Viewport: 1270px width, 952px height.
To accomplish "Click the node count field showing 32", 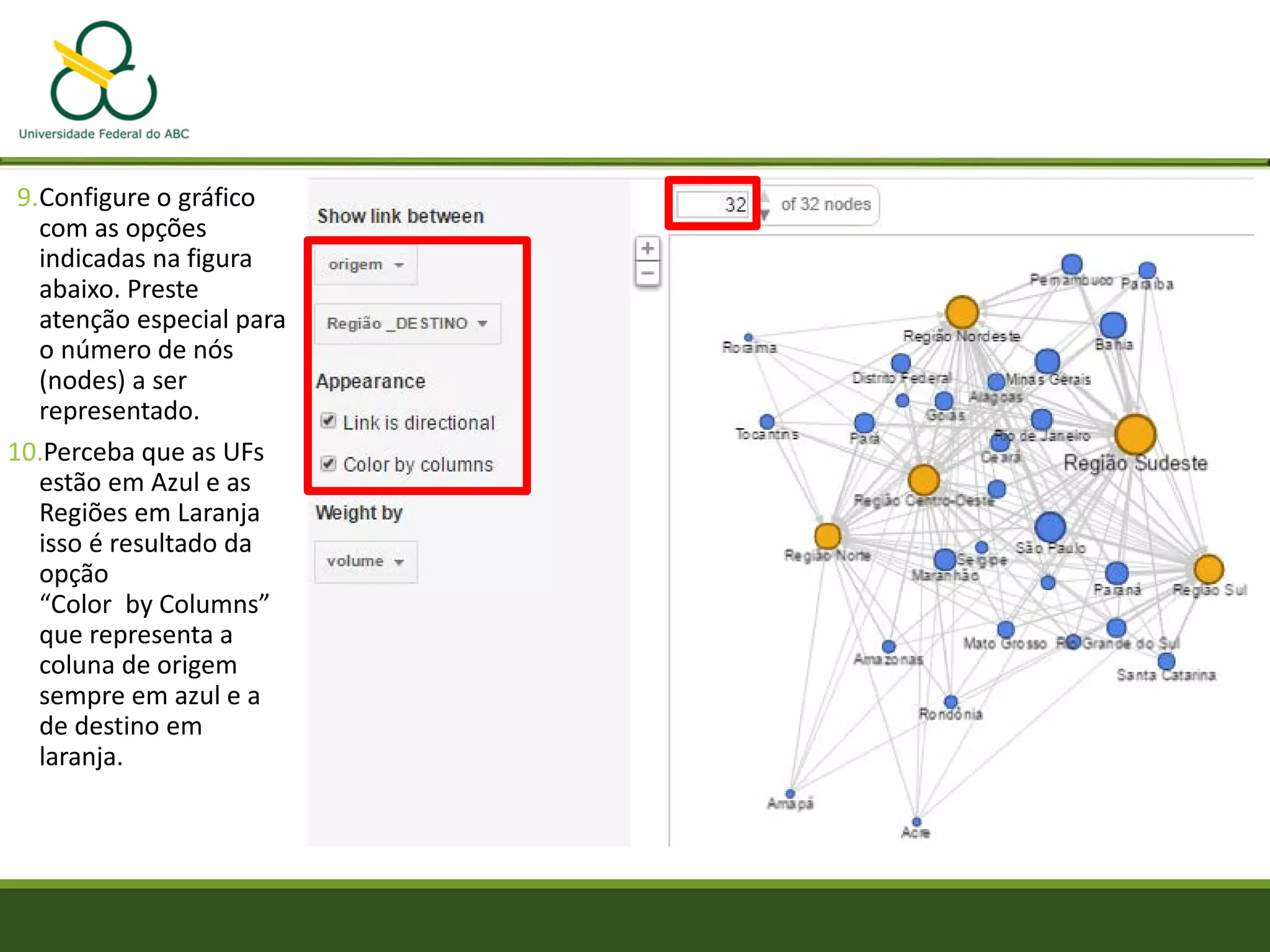I will click(x=713, y=204).
